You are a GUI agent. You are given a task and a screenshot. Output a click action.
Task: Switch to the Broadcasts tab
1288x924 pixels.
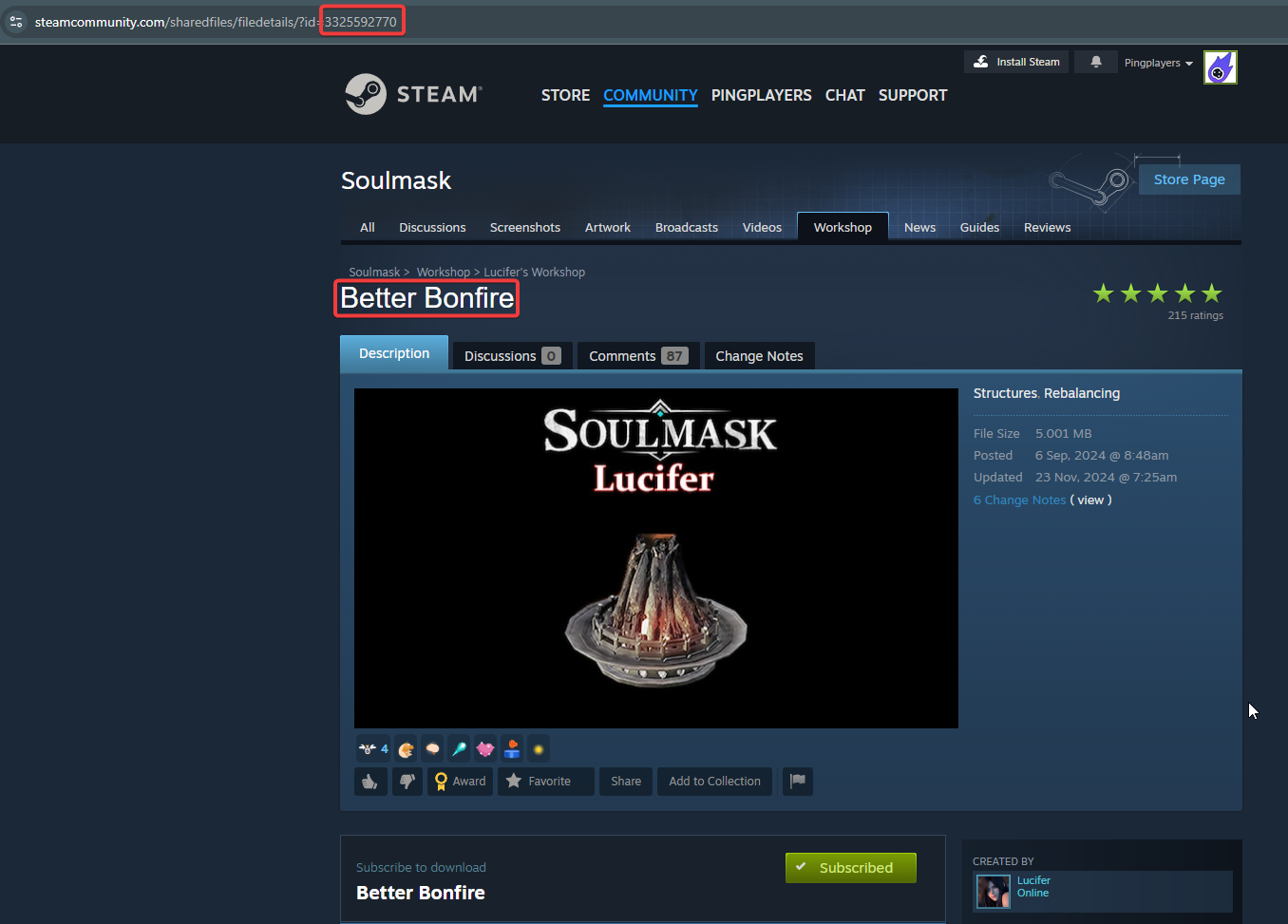pyautogui.click(x=687, y=227)
